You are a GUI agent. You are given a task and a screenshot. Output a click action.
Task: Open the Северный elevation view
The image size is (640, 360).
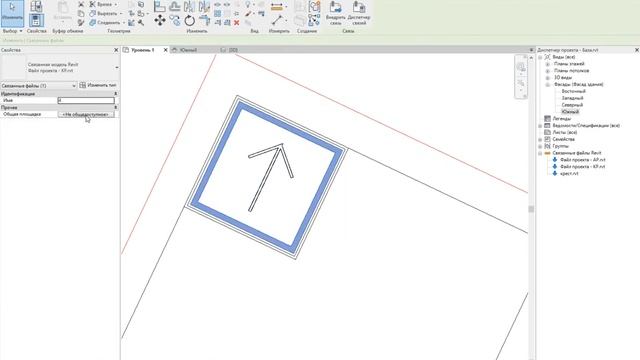(572, 105)
